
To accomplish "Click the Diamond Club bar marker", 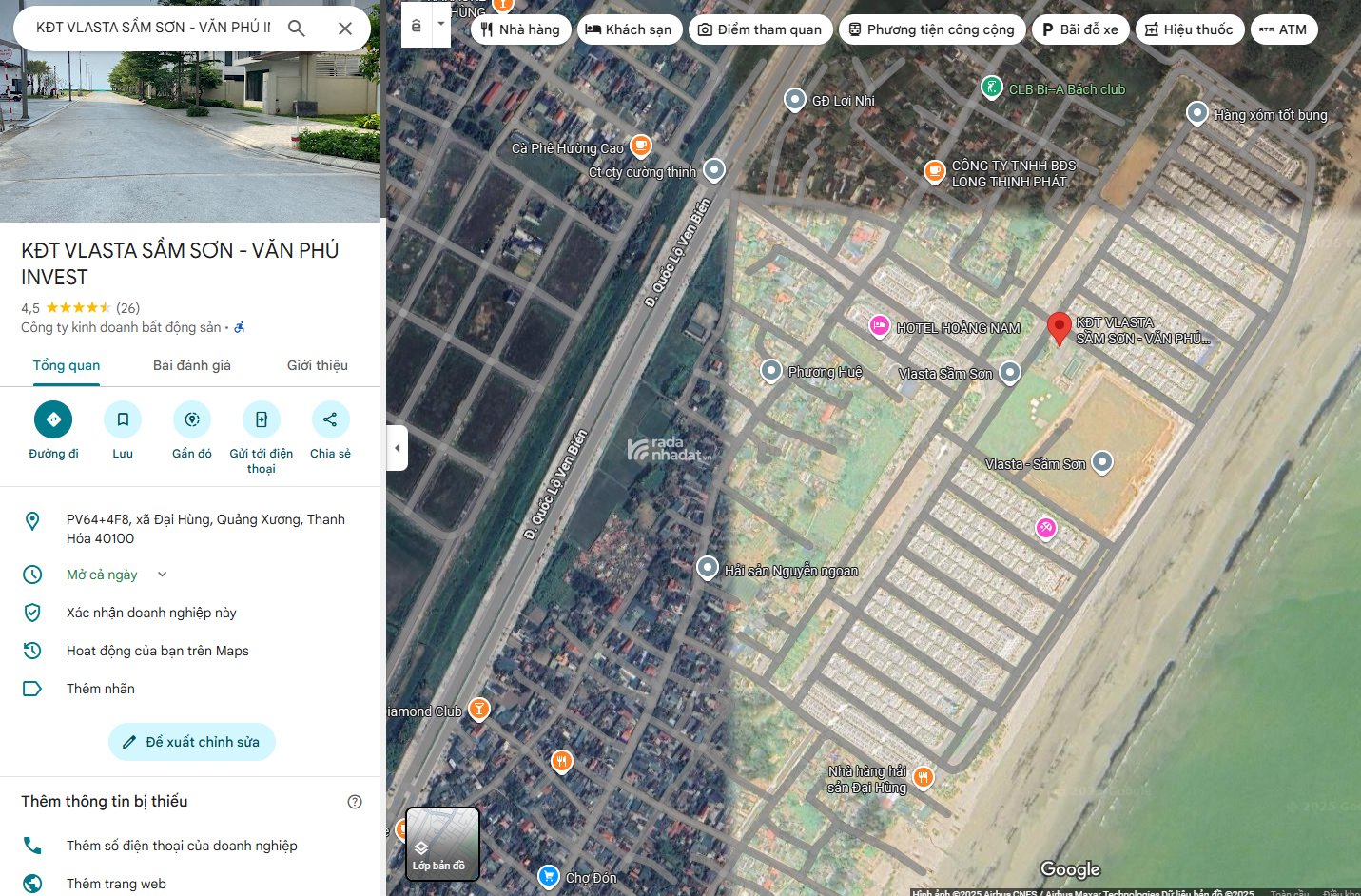I will pyautogui.click(x=479, y=709).
